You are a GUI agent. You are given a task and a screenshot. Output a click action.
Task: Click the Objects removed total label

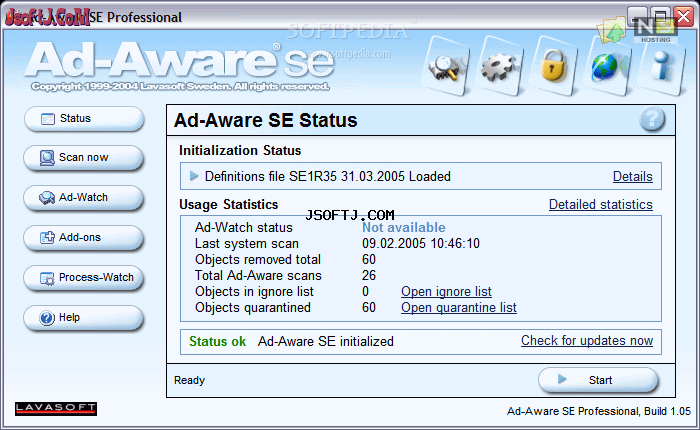[258, 259]
